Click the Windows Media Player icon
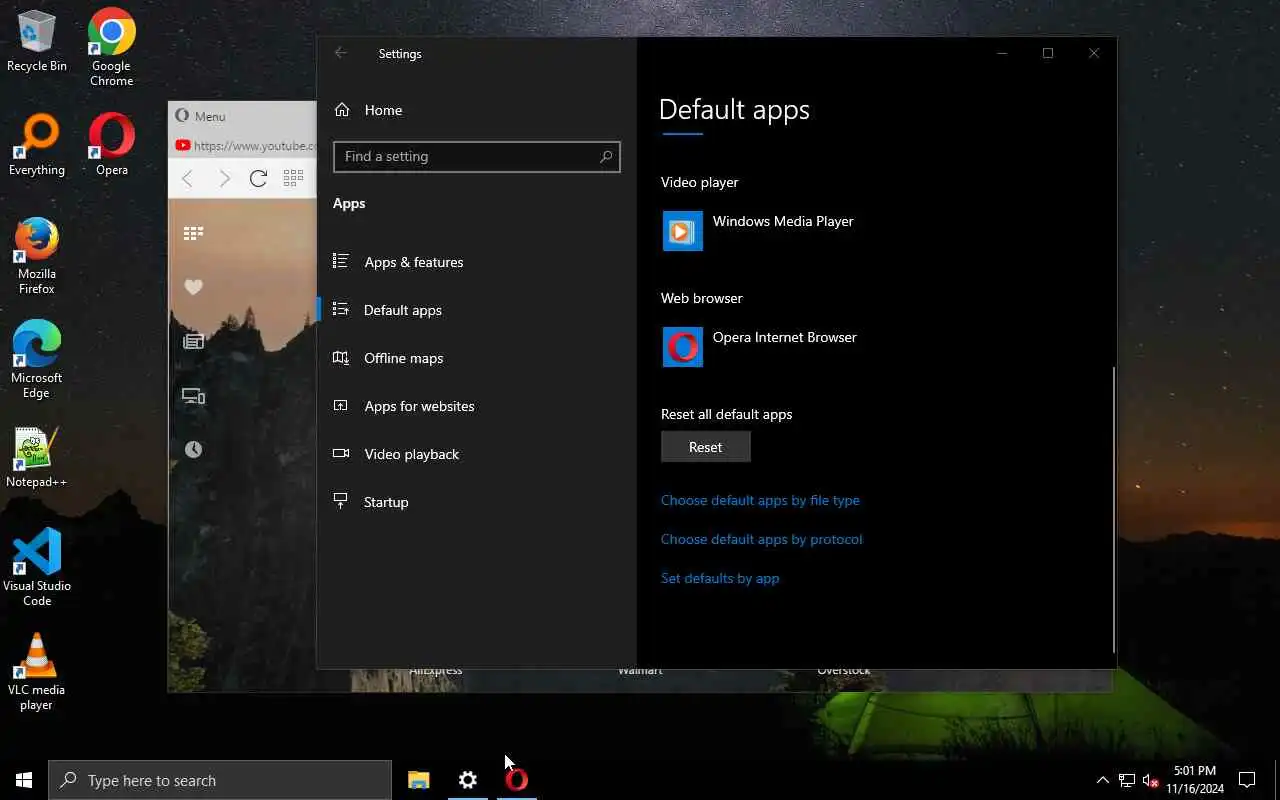 point(682,231)
